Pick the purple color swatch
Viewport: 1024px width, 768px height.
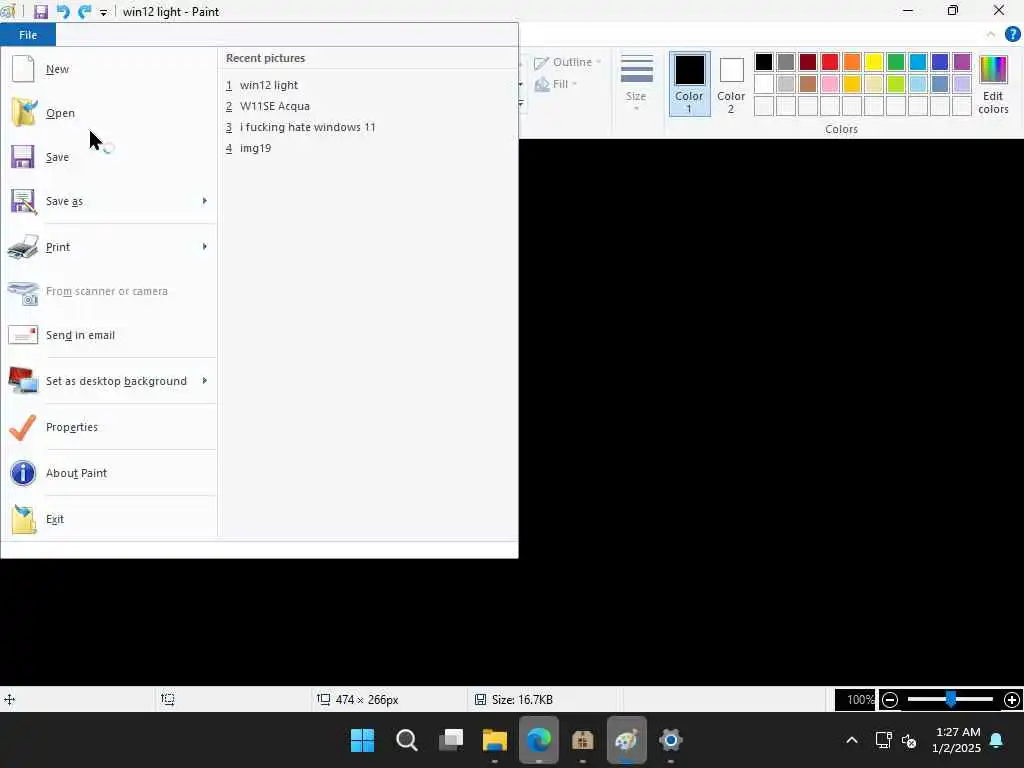pyautogui.click(x=962, y=62)
